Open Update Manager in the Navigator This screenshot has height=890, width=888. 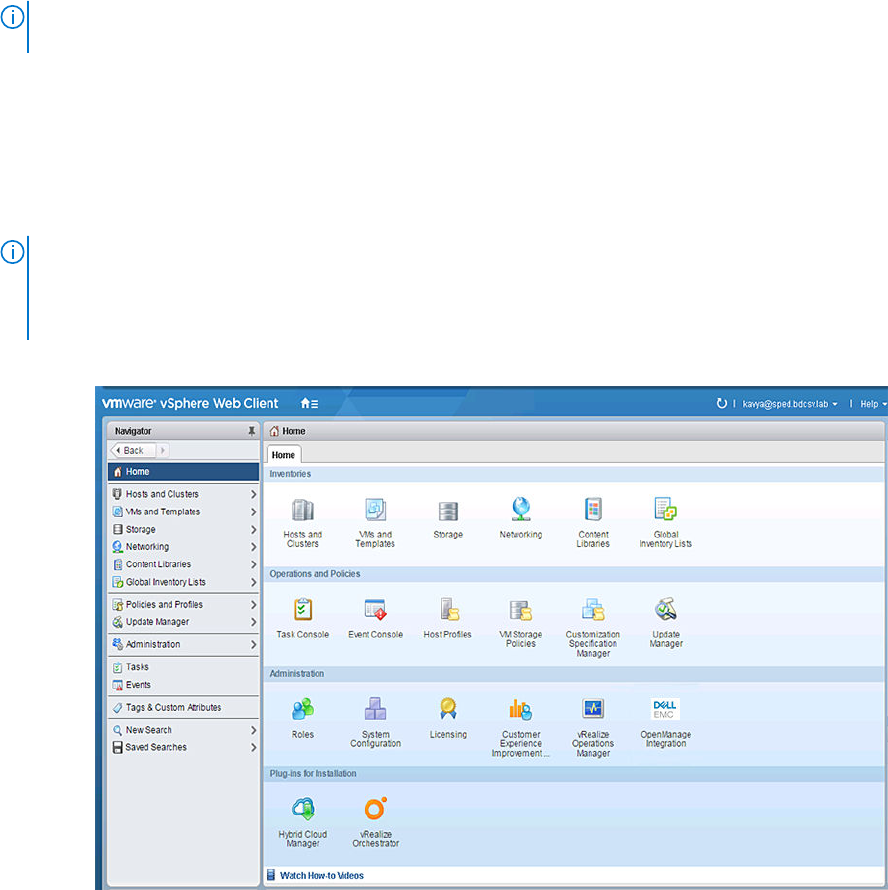(183, 622)
